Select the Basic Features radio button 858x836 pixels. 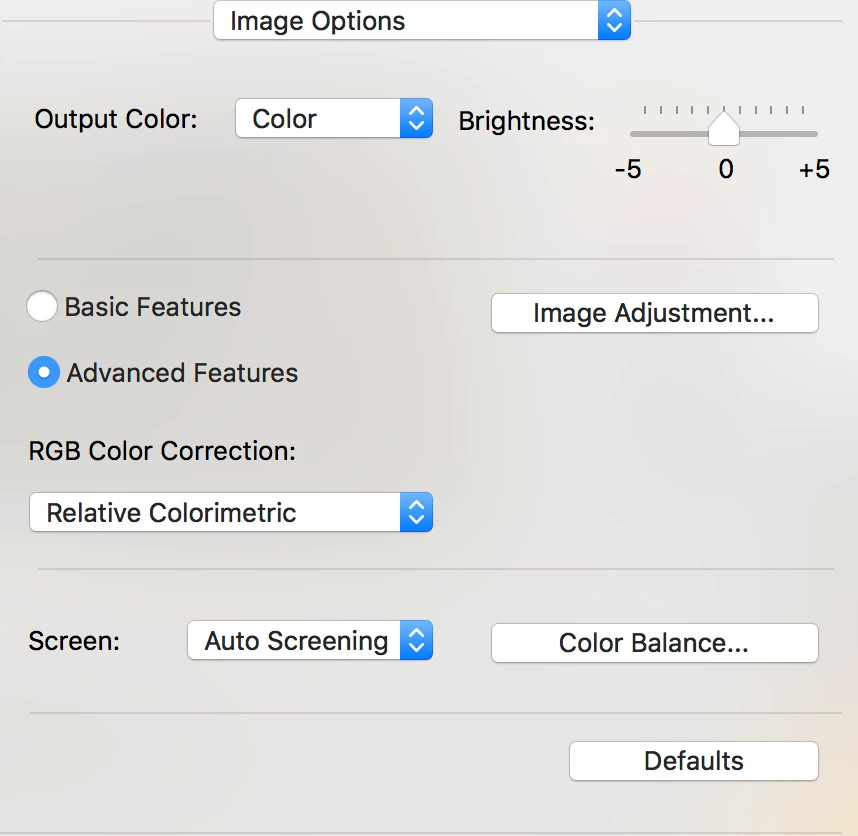(x=42, y=307)
